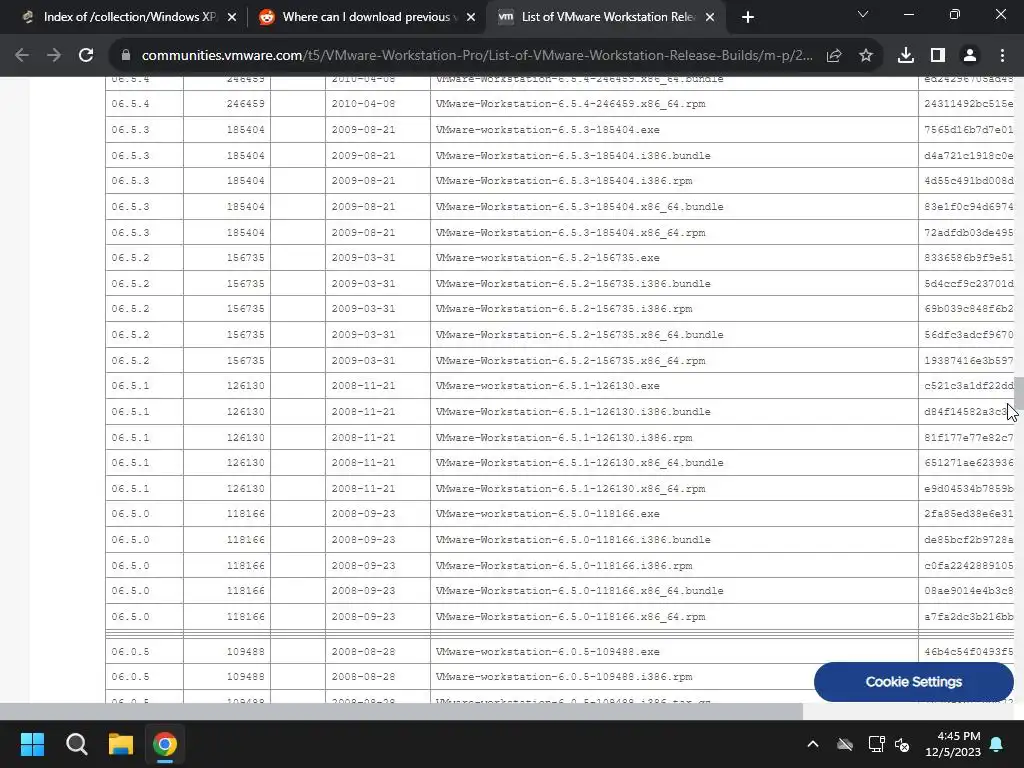Open network status tray icon
The width and height of the screenshot is (1024, 768).
click(x=876, y=744)
